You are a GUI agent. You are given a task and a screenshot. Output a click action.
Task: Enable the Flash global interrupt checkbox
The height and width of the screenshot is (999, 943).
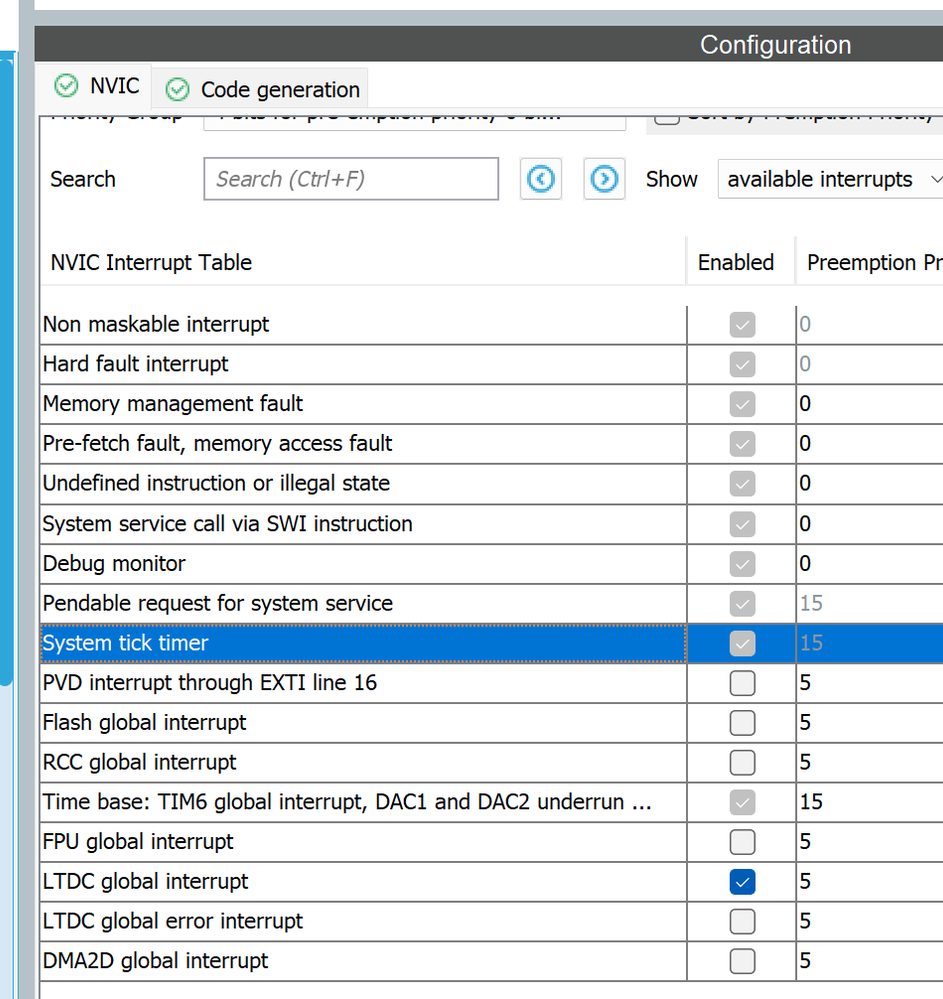tap(742, 722)
